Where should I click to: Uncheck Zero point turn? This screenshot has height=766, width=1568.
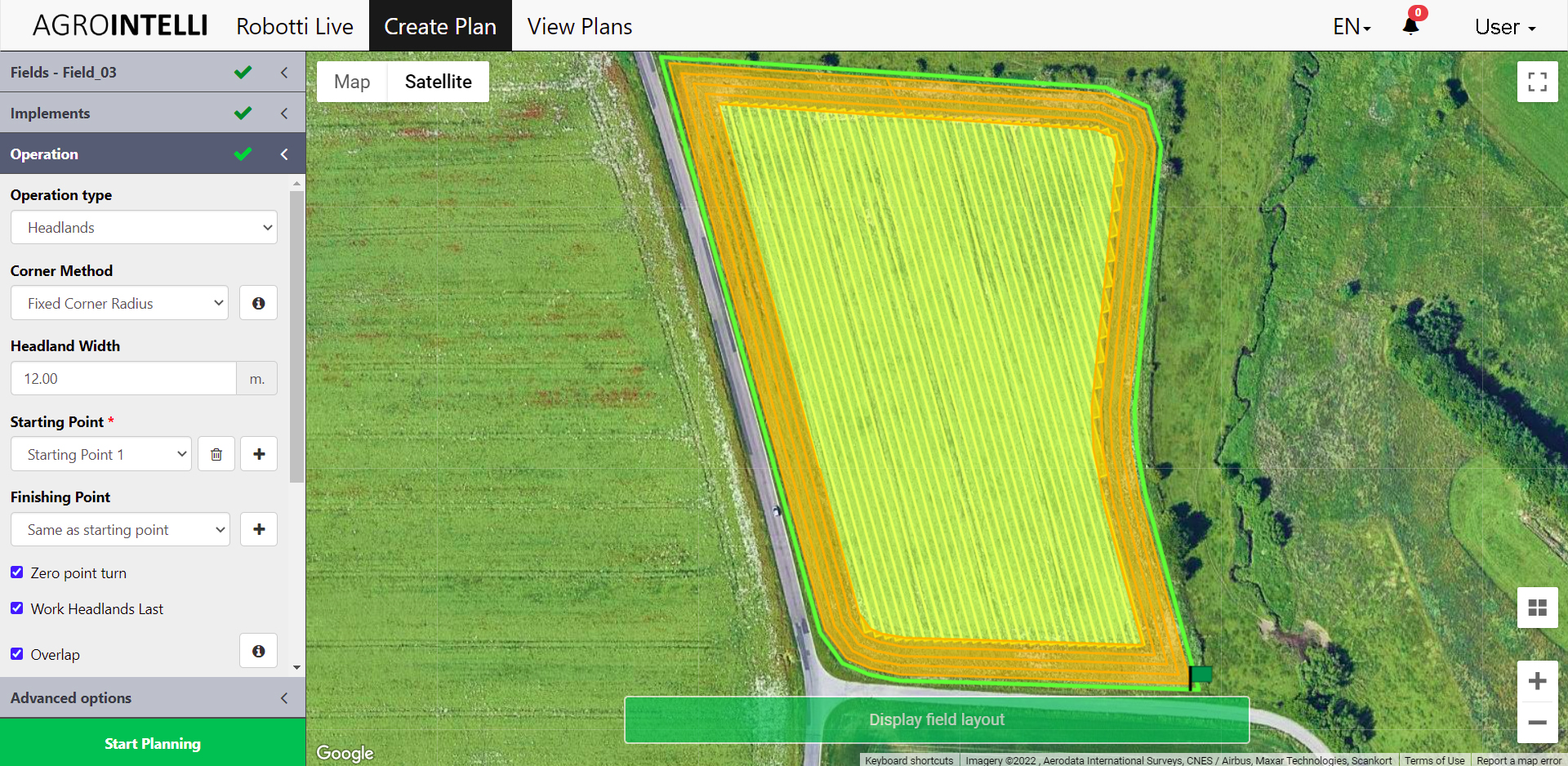pos(16,572)
